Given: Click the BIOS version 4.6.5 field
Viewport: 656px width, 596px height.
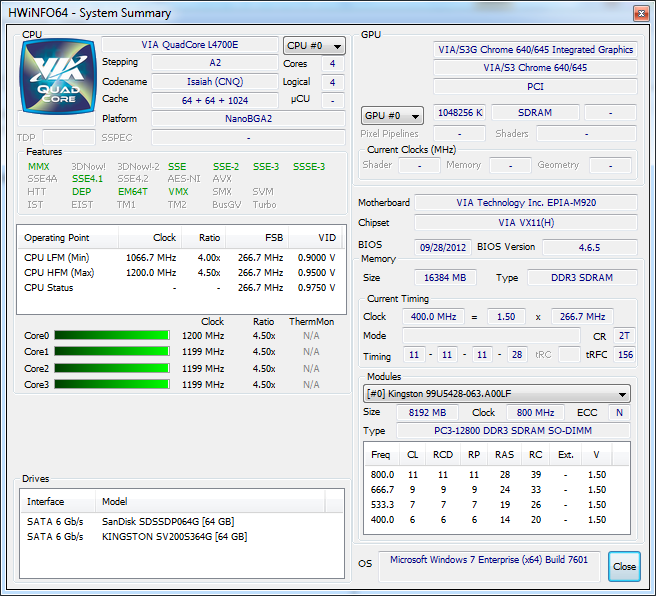Looking at the screenshot, I should (x=590, y=247).
